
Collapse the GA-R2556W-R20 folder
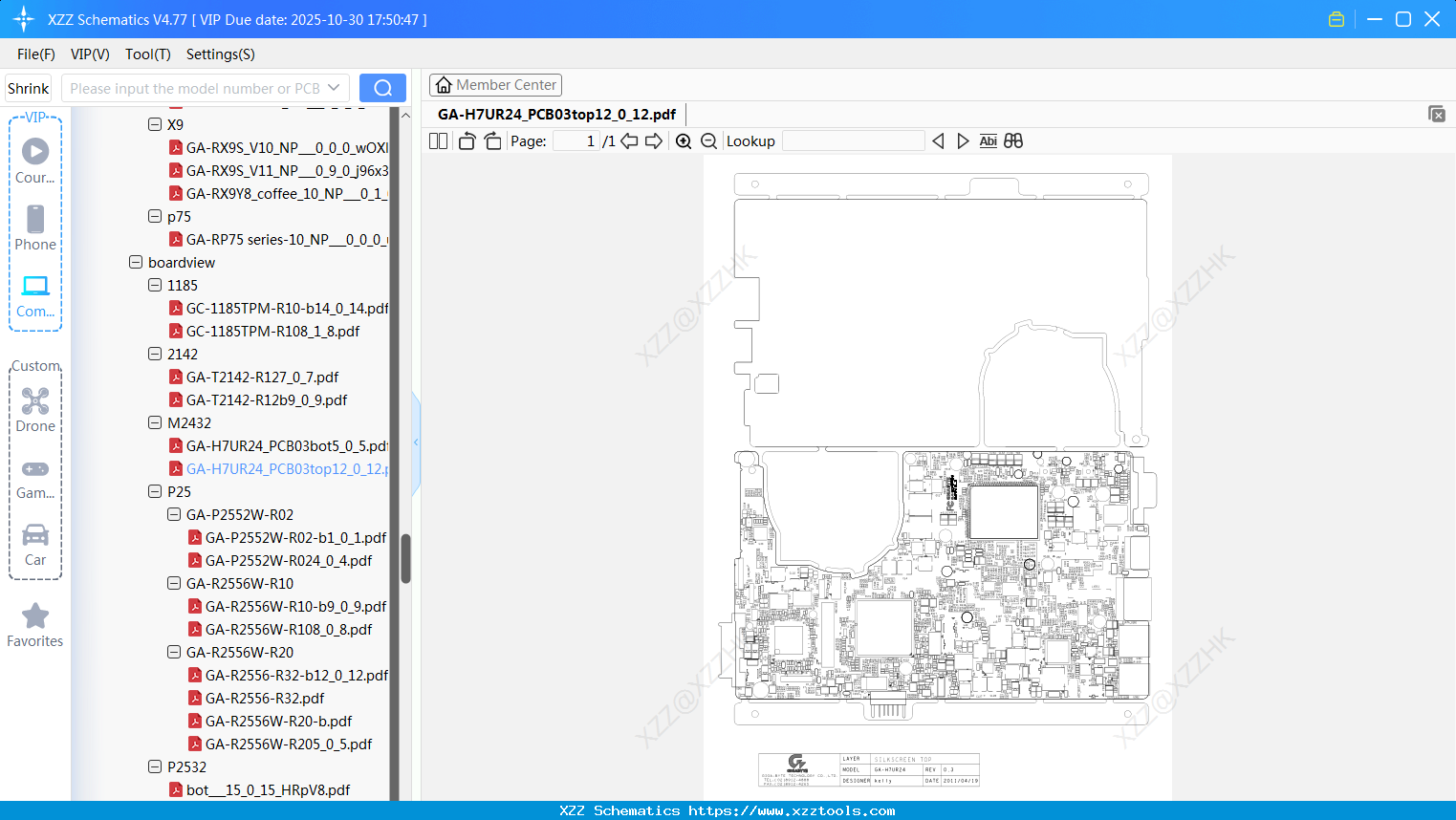174,652
